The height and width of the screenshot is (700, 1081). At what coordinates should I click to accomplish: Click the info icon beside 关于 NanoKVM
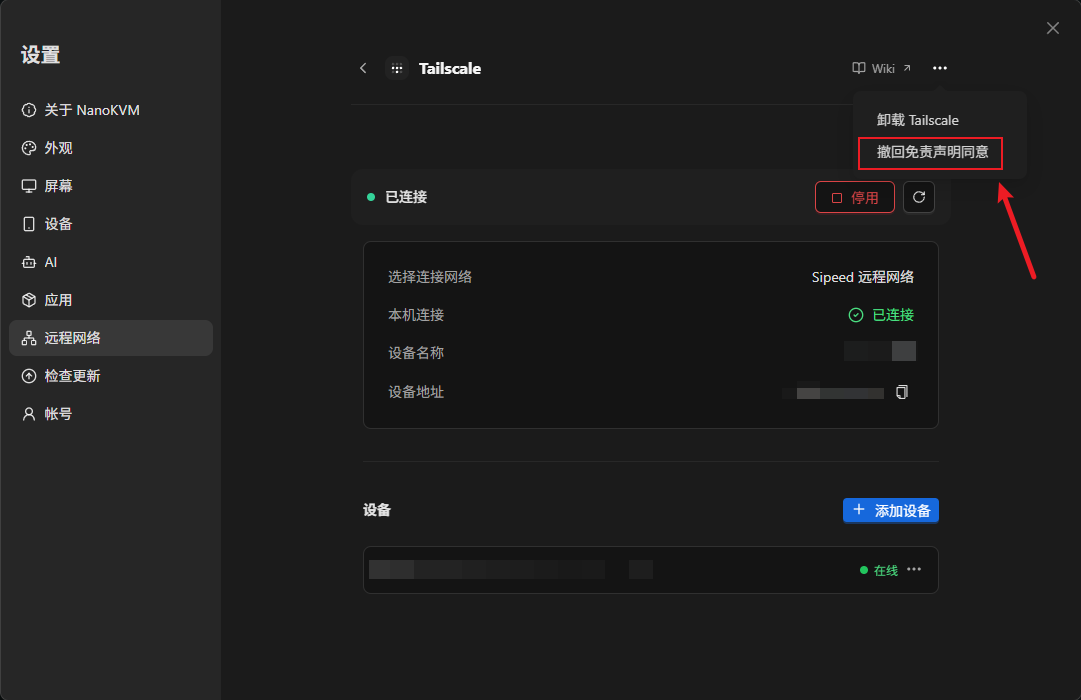[x=29, y=110]
